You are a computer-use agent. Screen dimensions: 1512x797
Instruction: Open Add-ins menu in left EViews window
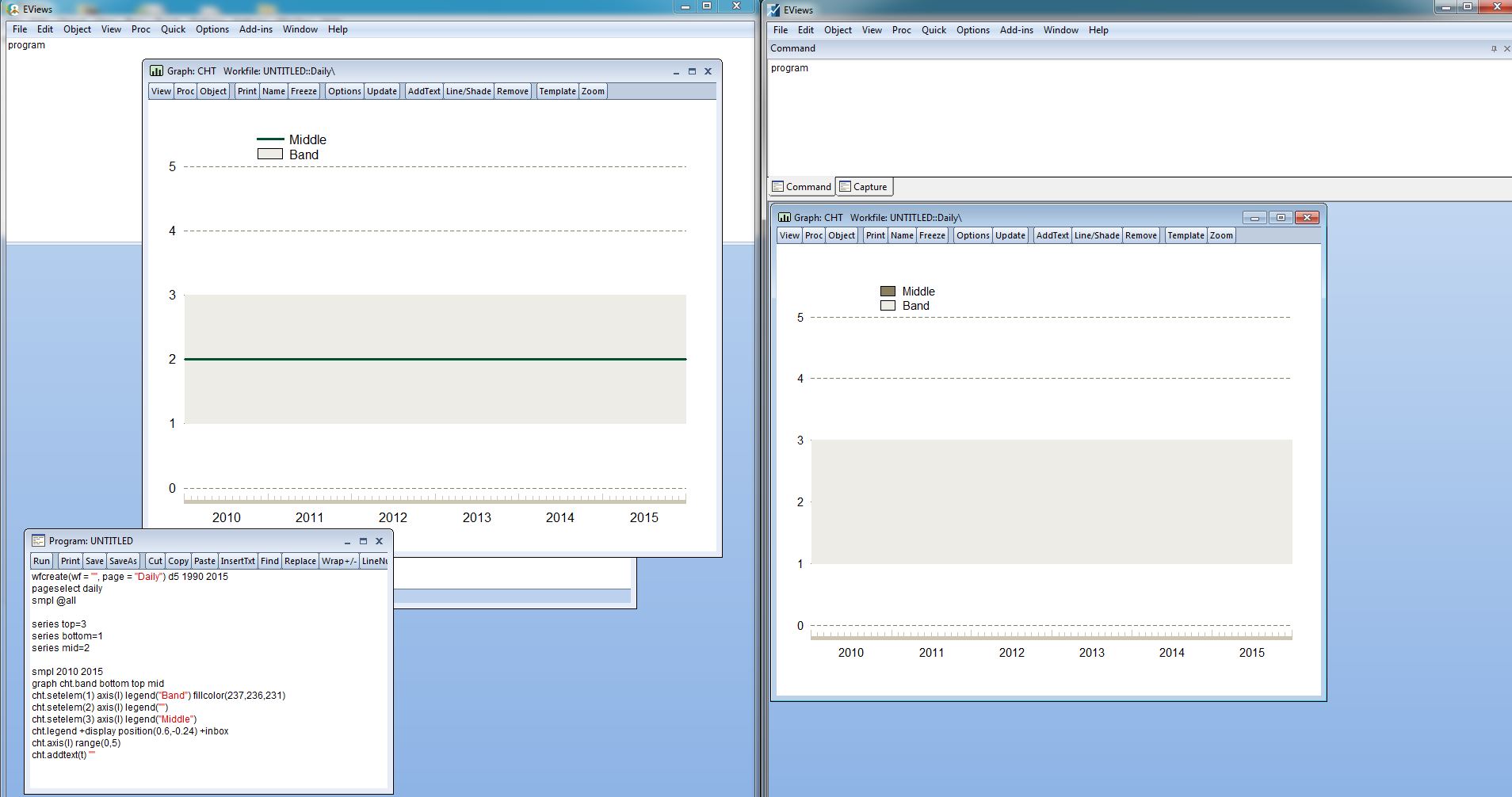point(256,29)
